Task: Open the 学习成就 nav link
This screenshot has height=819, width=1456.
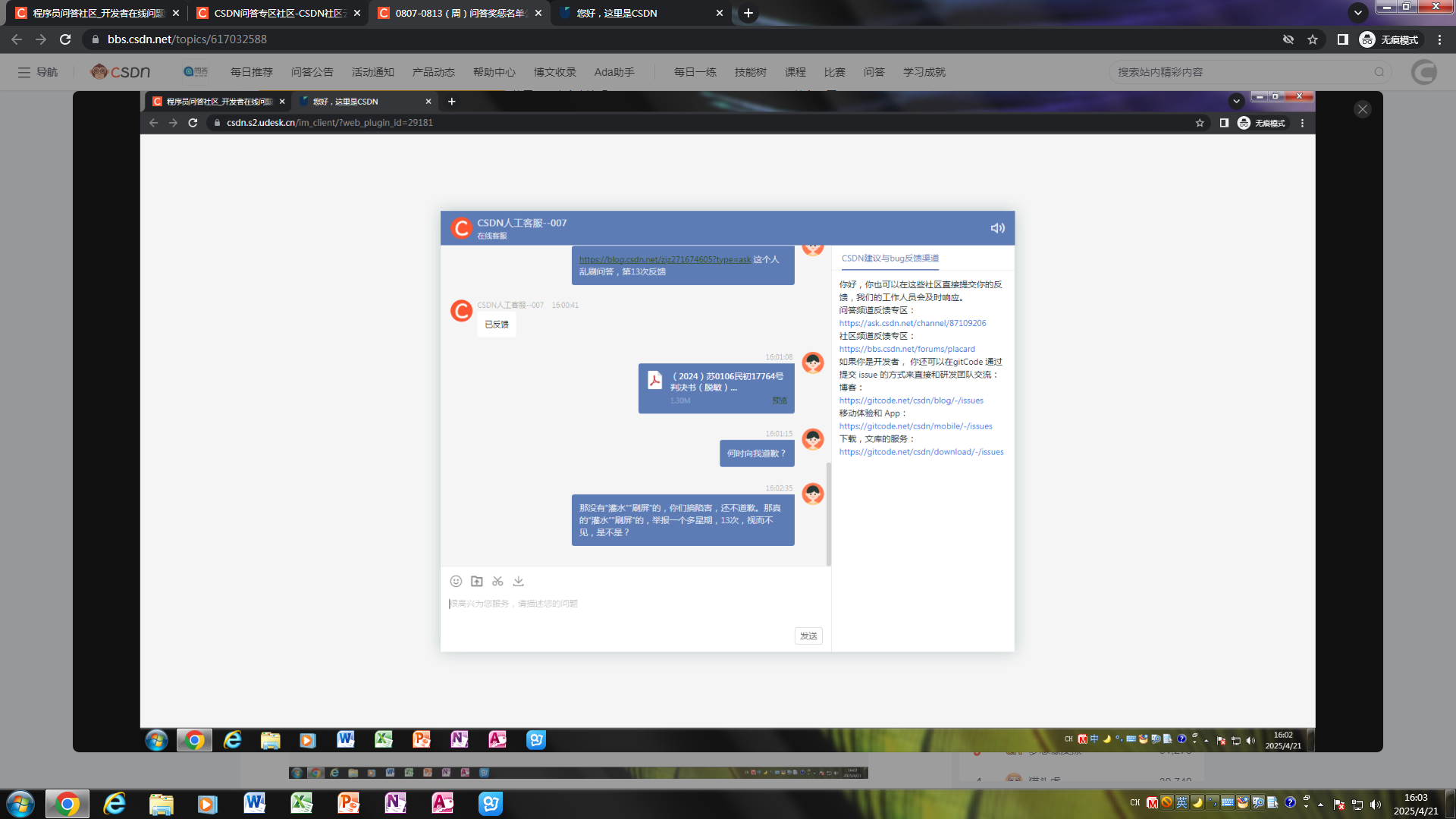Action: [x=924, y=72]
